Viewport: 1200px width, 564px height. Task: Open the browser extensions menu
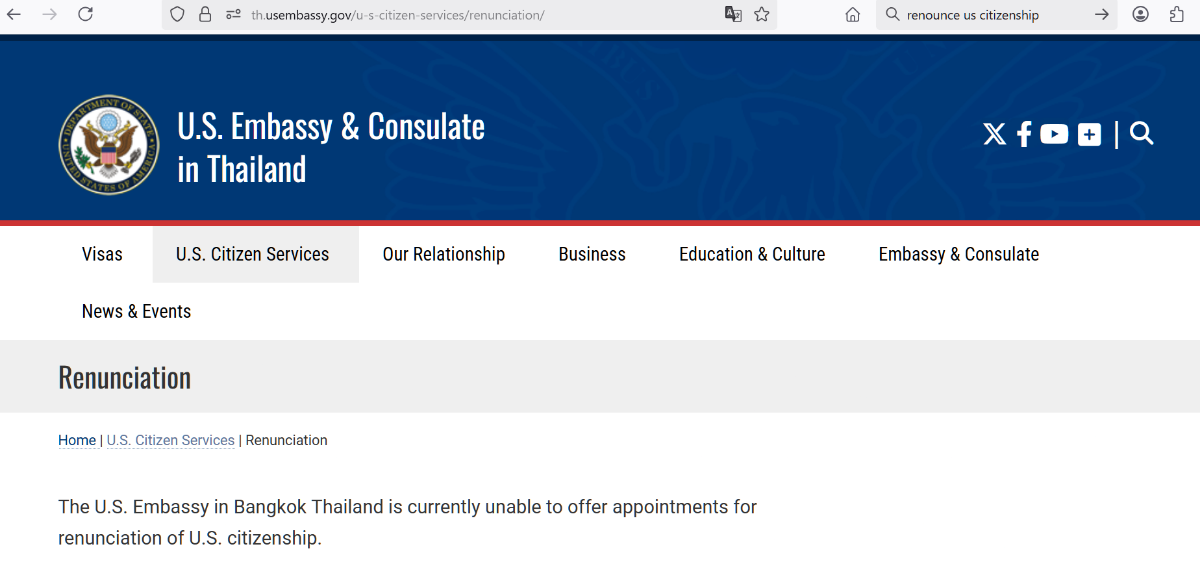1177,14
